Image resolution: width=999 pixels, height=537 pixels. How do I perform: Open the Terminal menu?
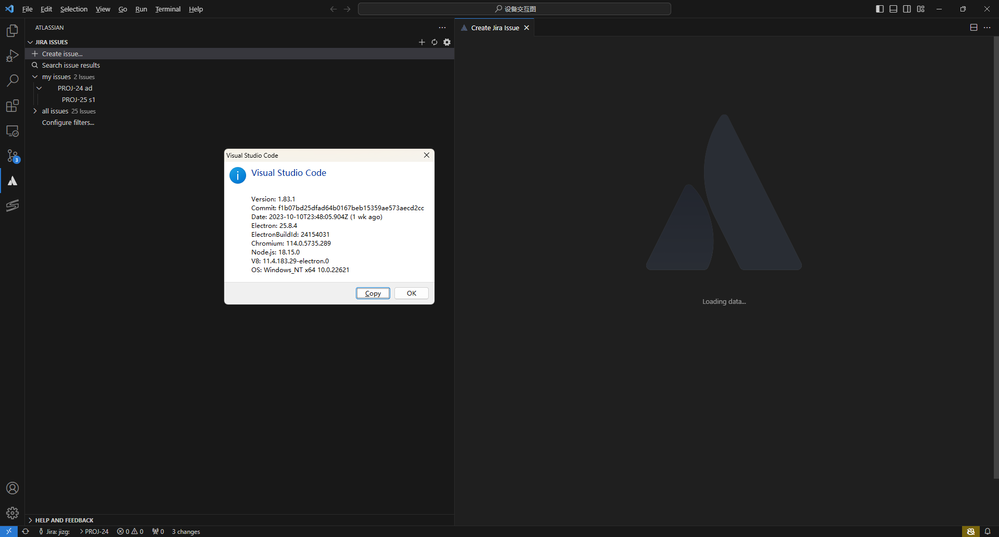[x=168, y=9]
